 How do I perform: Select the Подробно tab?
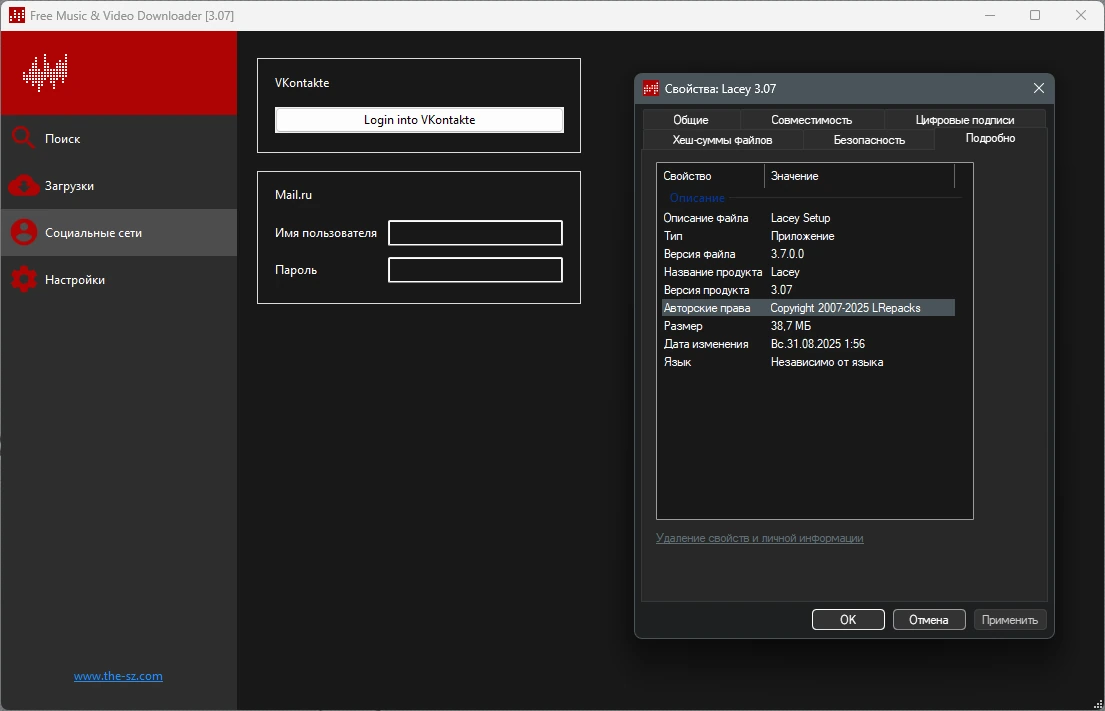pos(990,138)
